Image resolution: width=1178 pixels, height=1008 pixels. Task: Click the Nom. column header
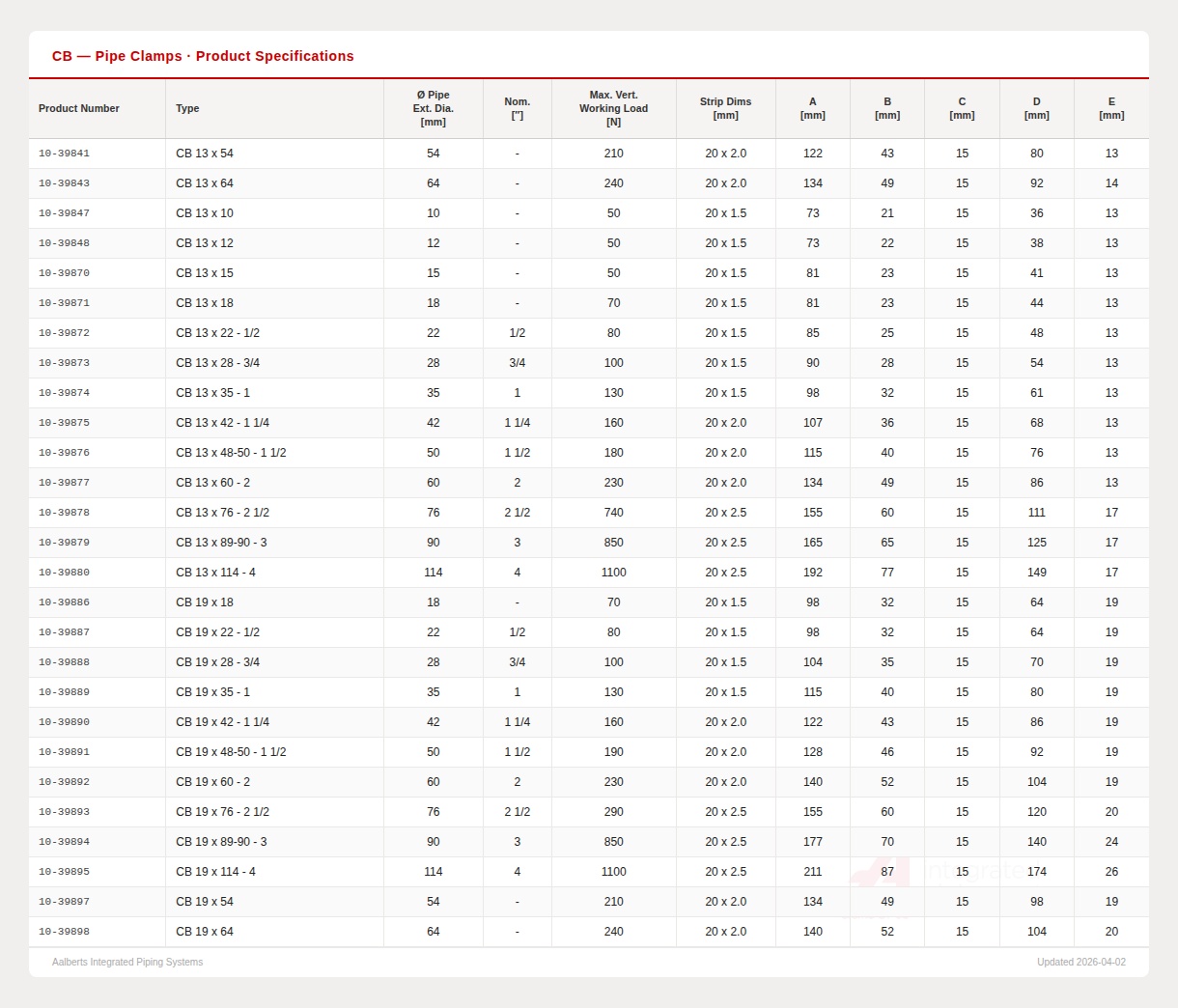coord(517,109)
